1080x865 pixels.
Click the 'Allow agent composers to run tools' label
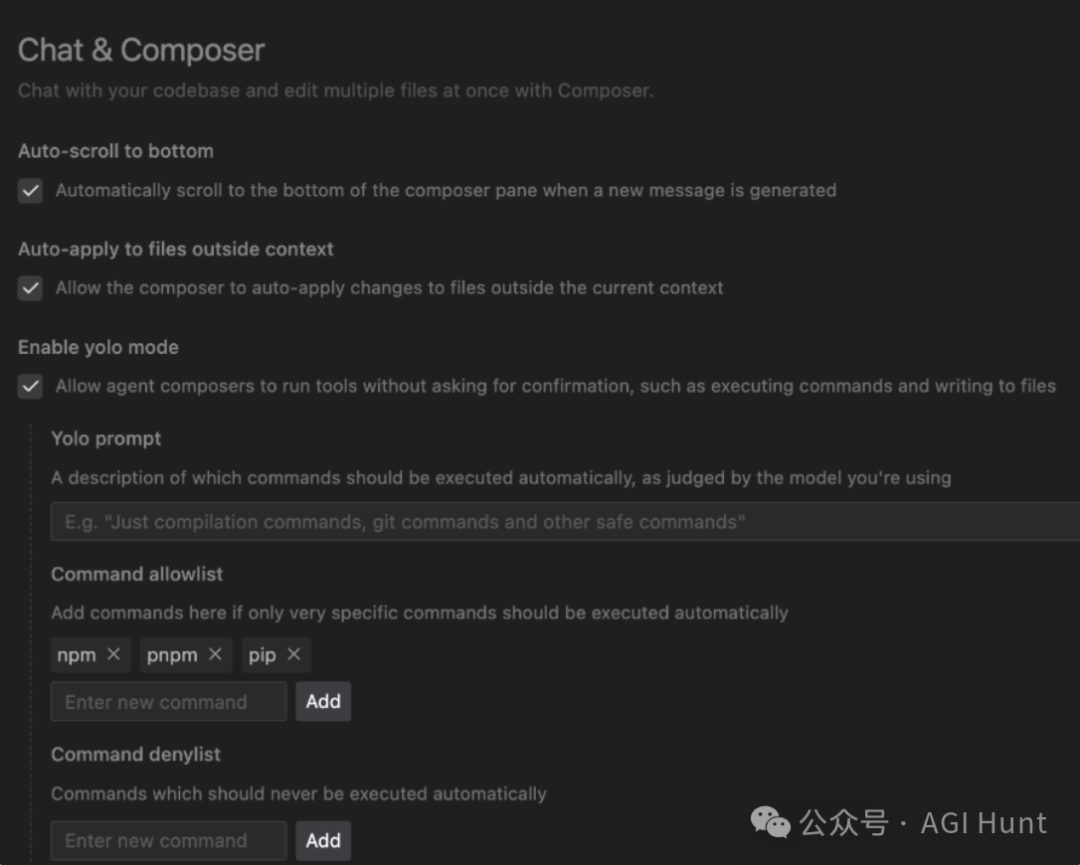555,386
